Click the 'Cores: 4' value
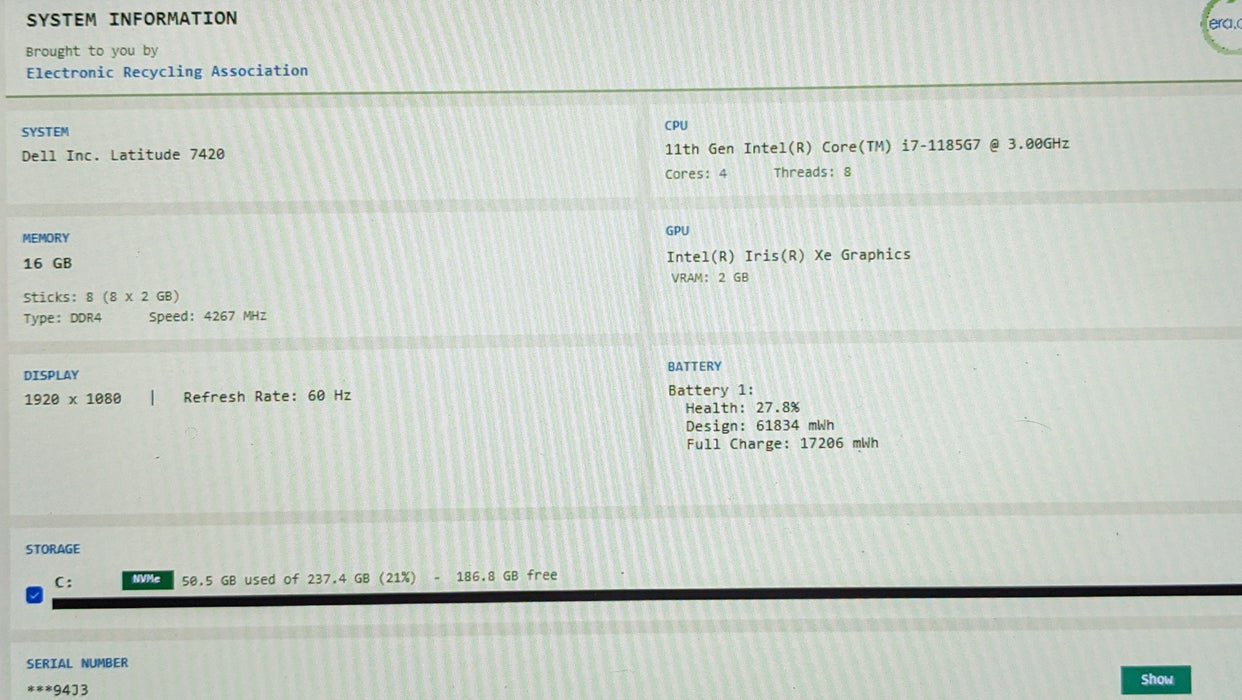This screenshot has height=700, width=1242. click(x=696, y=173)
